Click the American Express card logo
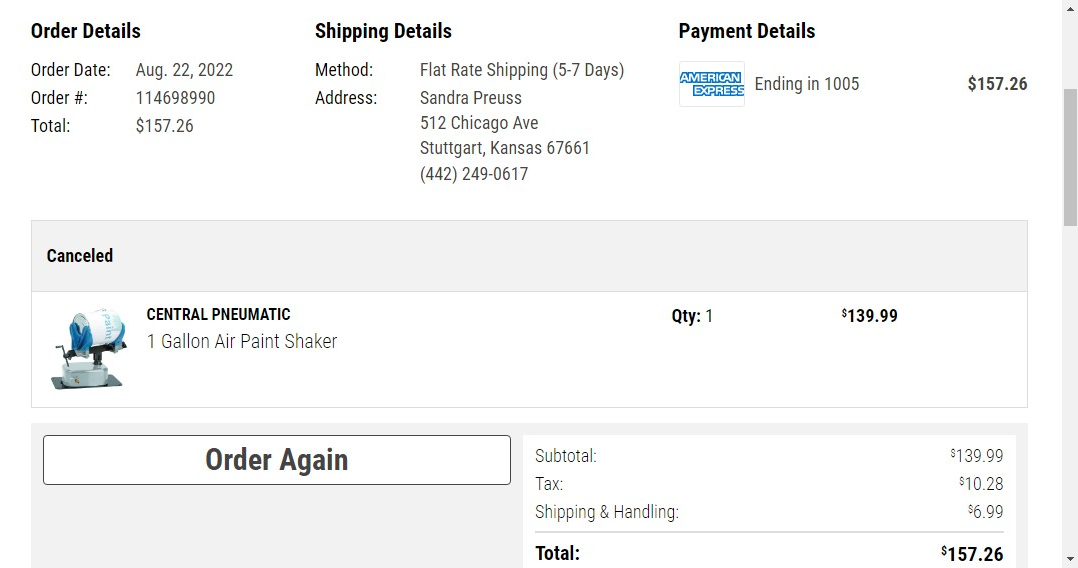This screenshot has height=568, width=1078. (712, 84)
